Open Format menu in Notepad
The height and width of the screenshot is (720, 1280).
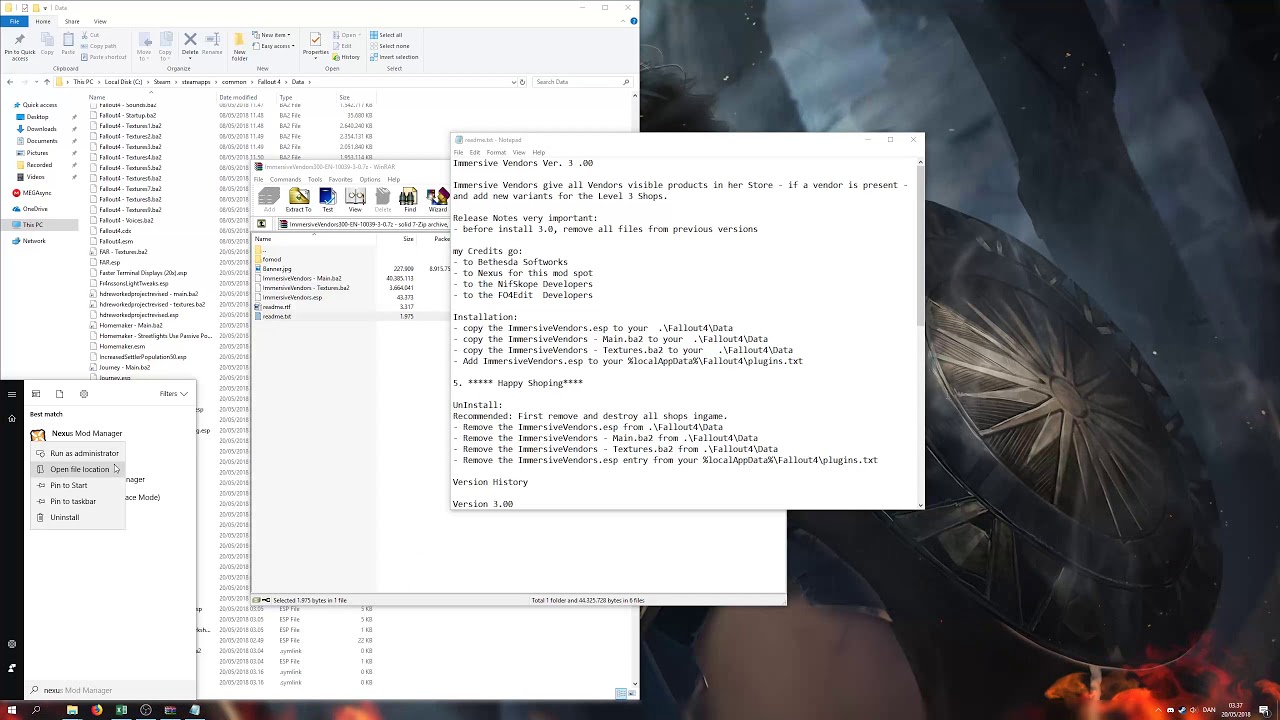(496, 152)
